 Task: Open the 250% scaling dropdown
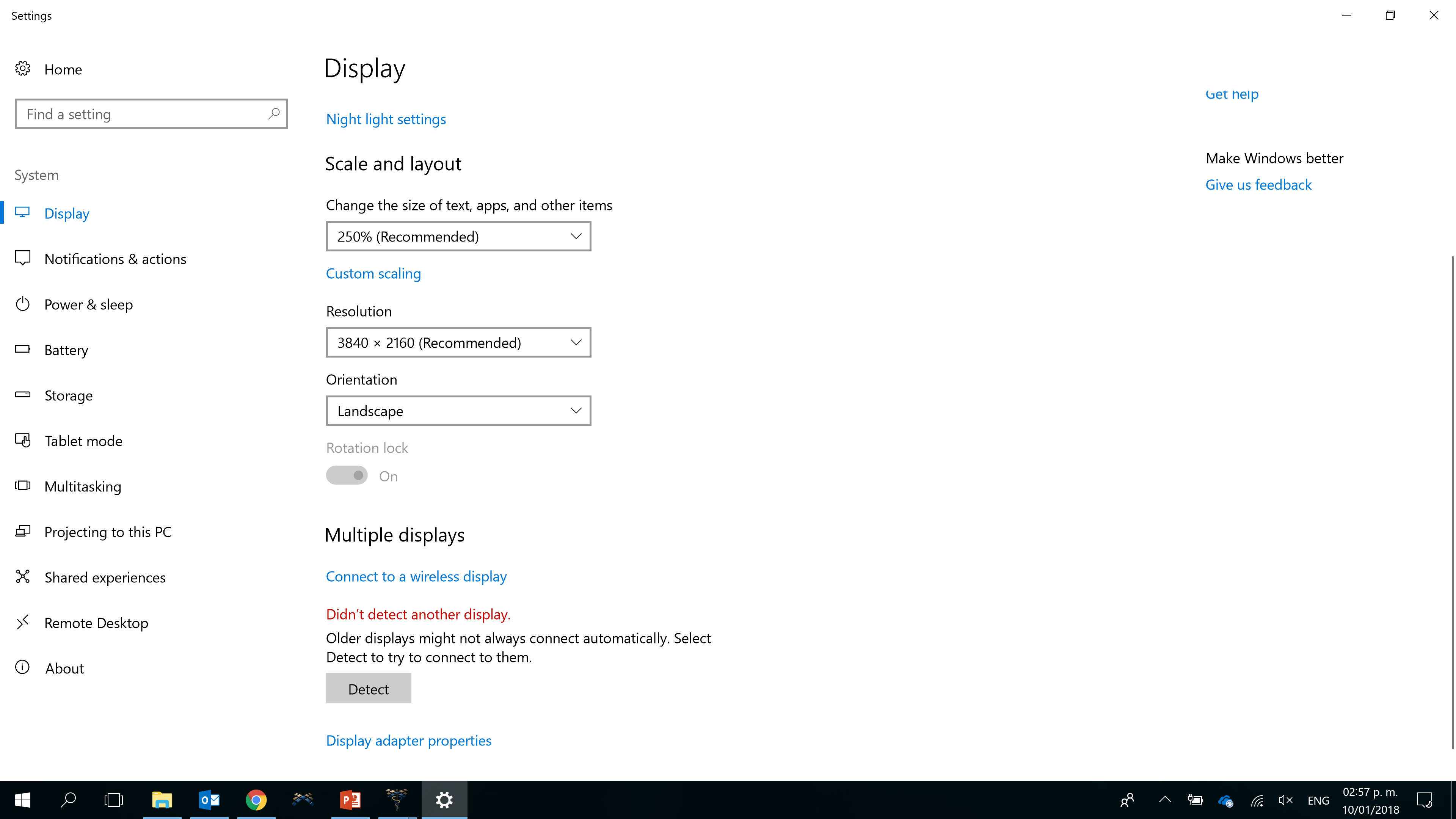tap(458, 236)
